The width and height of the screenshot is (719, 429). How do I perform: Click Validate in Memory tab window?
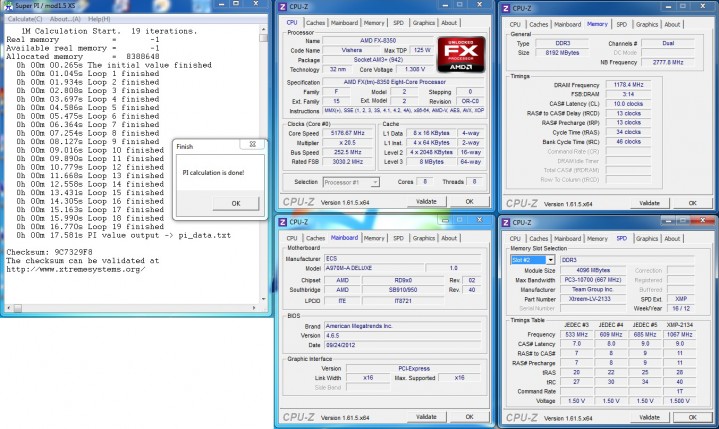(x=649, y=203)
